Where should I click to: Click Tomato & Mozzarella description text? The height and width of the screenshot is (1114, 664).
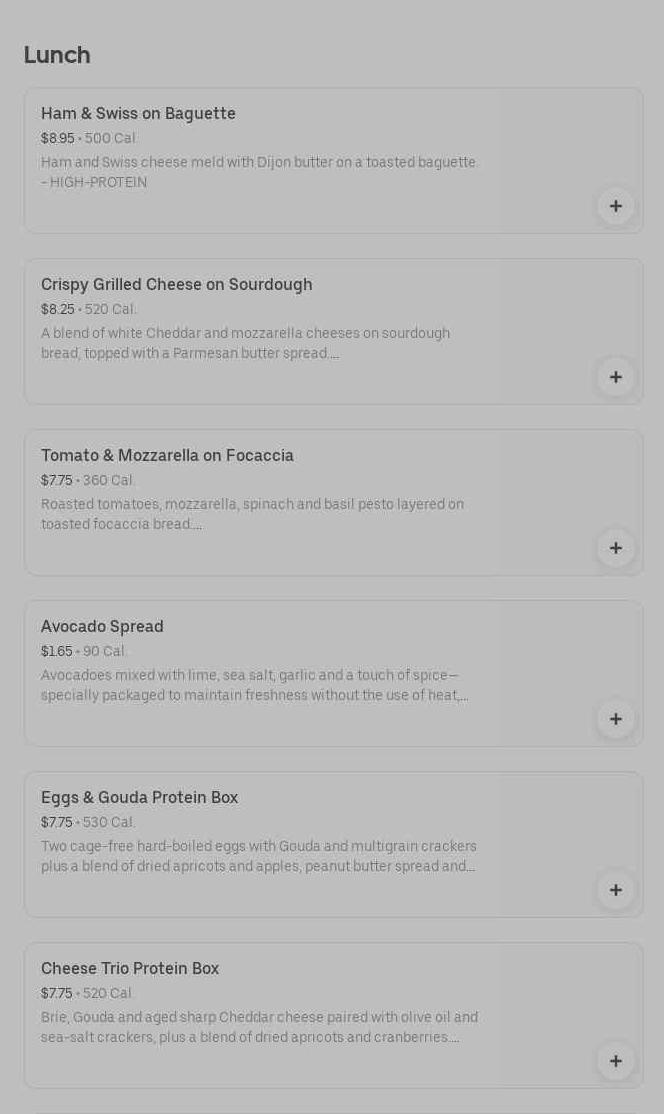252,515
